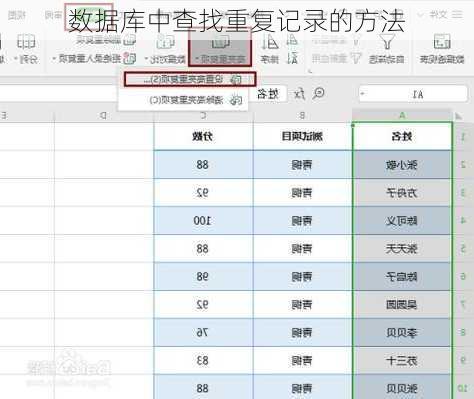Click the 删除重复项 remove duplicates button
Viewport: 474px width, 399px height.
[x=106, y=40]
